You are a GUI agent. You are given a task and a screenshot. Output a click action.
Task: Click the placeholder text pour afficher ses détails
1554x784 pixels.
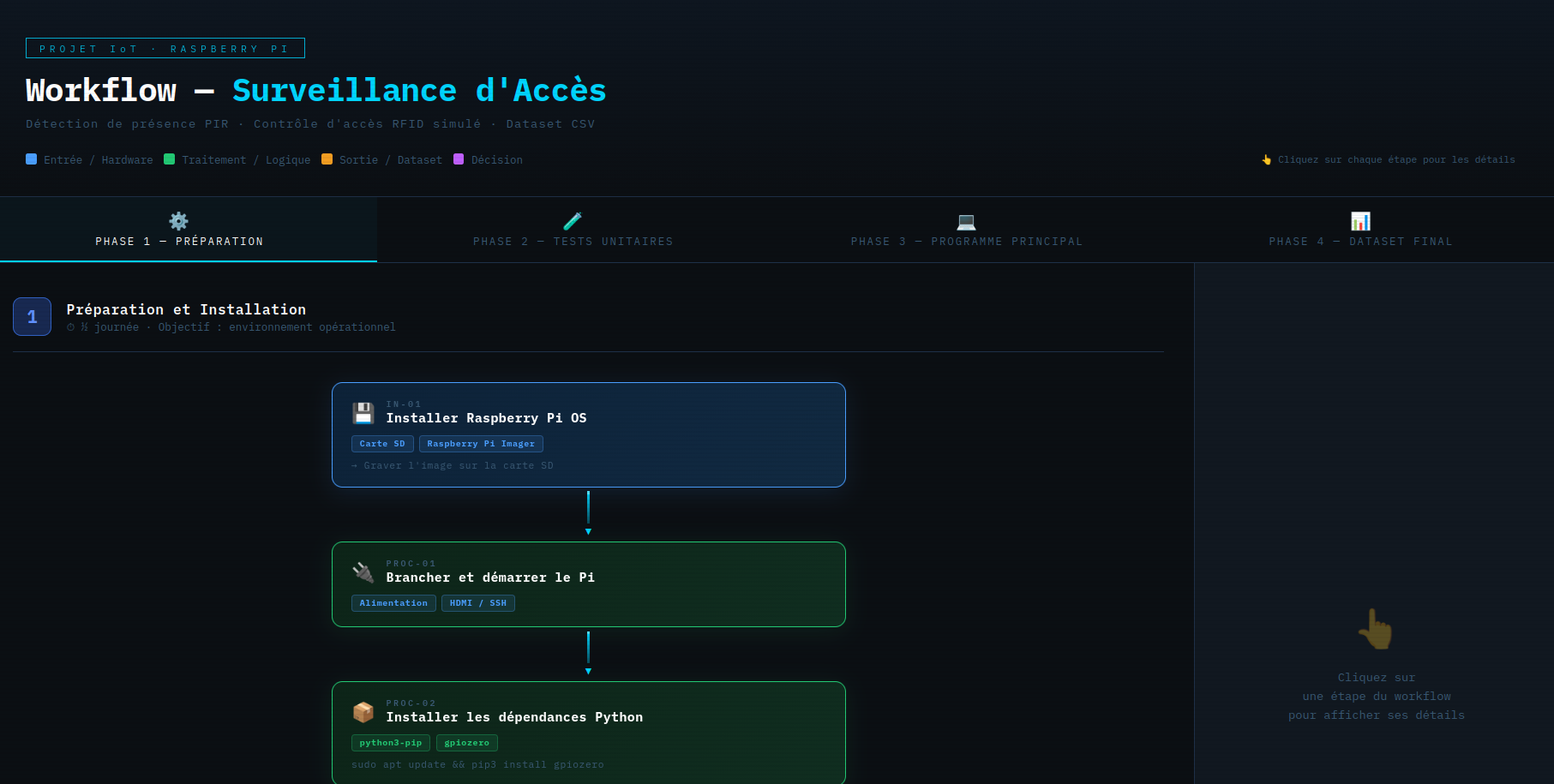tap(1377, 715)
